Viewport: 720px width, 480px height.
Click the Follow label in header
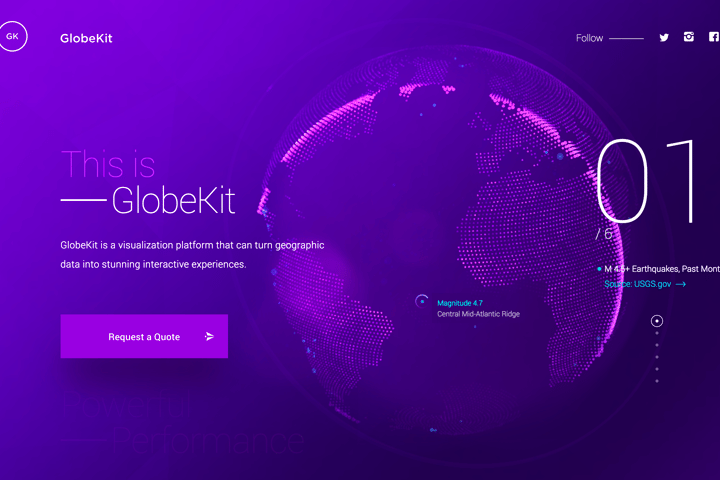(x=590, y=38)
